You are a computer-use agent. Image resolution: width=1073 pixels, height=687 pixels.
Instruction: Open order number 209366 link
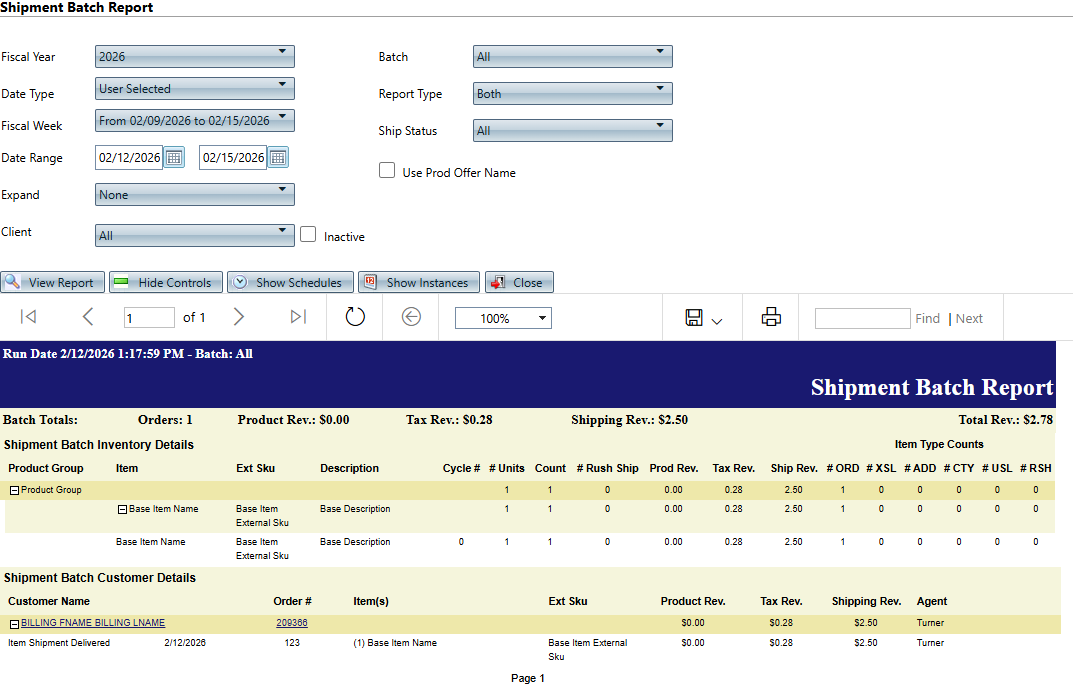coord(292,623)
